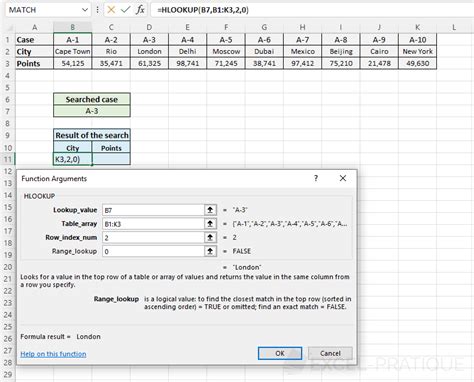
Task: Collapse dialog via Row_index_num range selector
Action: 210,237
